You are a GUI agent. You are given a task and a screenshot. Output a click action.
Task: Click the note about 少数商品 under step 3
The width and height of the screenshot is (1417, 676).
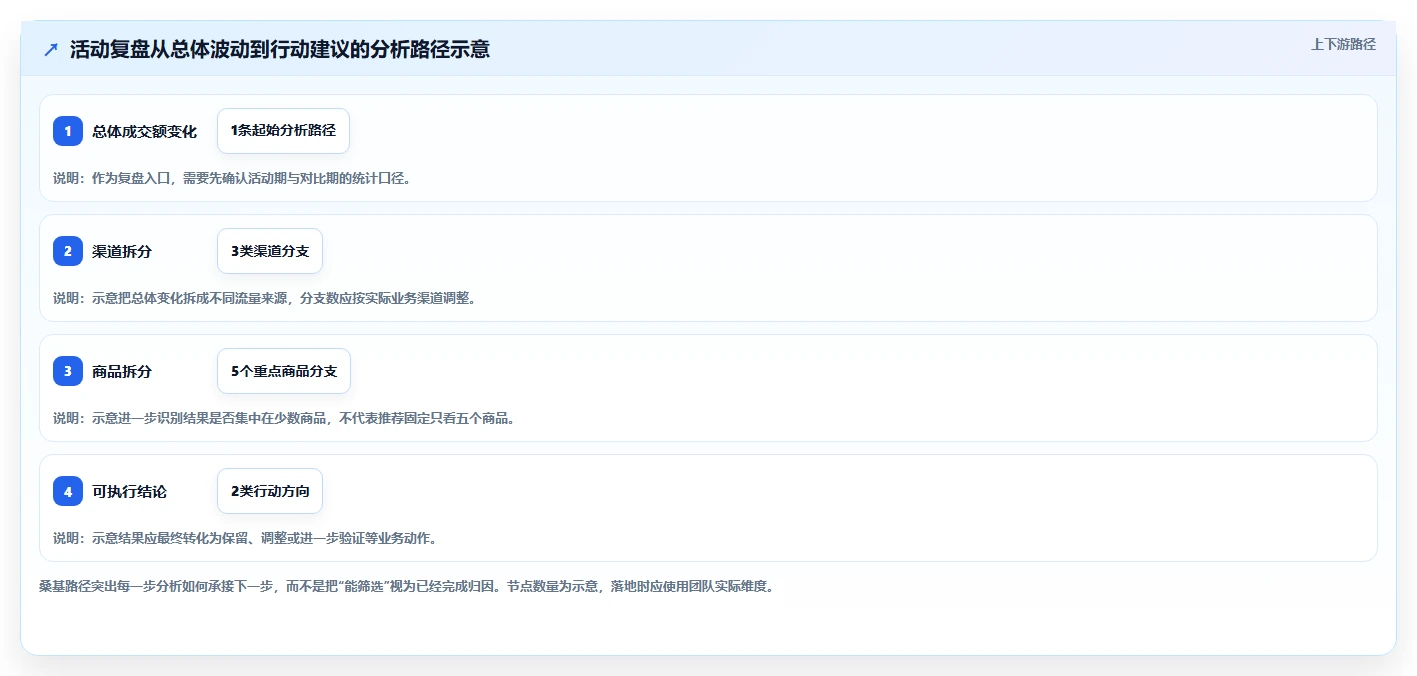285,418
